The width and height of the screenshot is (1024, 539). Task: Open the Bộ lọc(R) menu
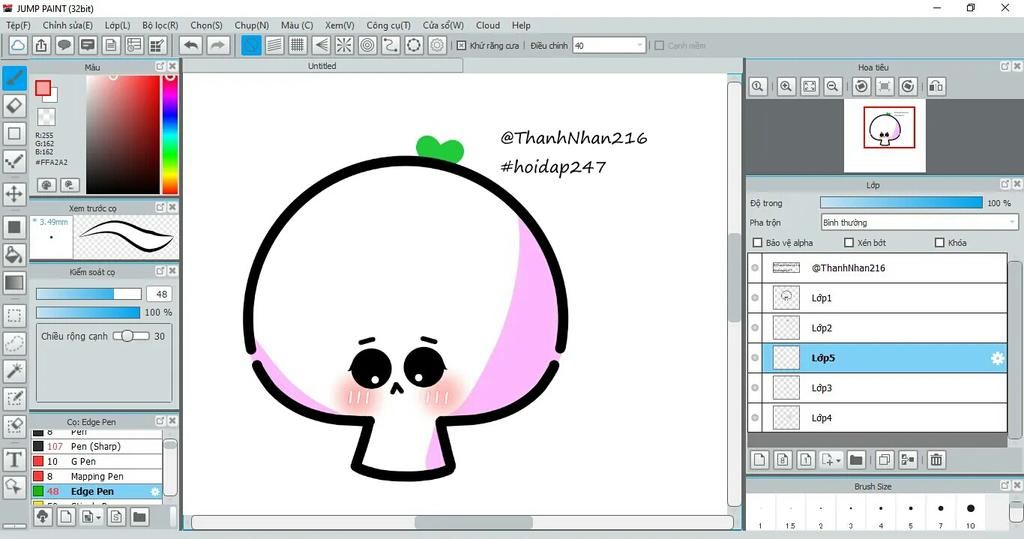[160, 25]
